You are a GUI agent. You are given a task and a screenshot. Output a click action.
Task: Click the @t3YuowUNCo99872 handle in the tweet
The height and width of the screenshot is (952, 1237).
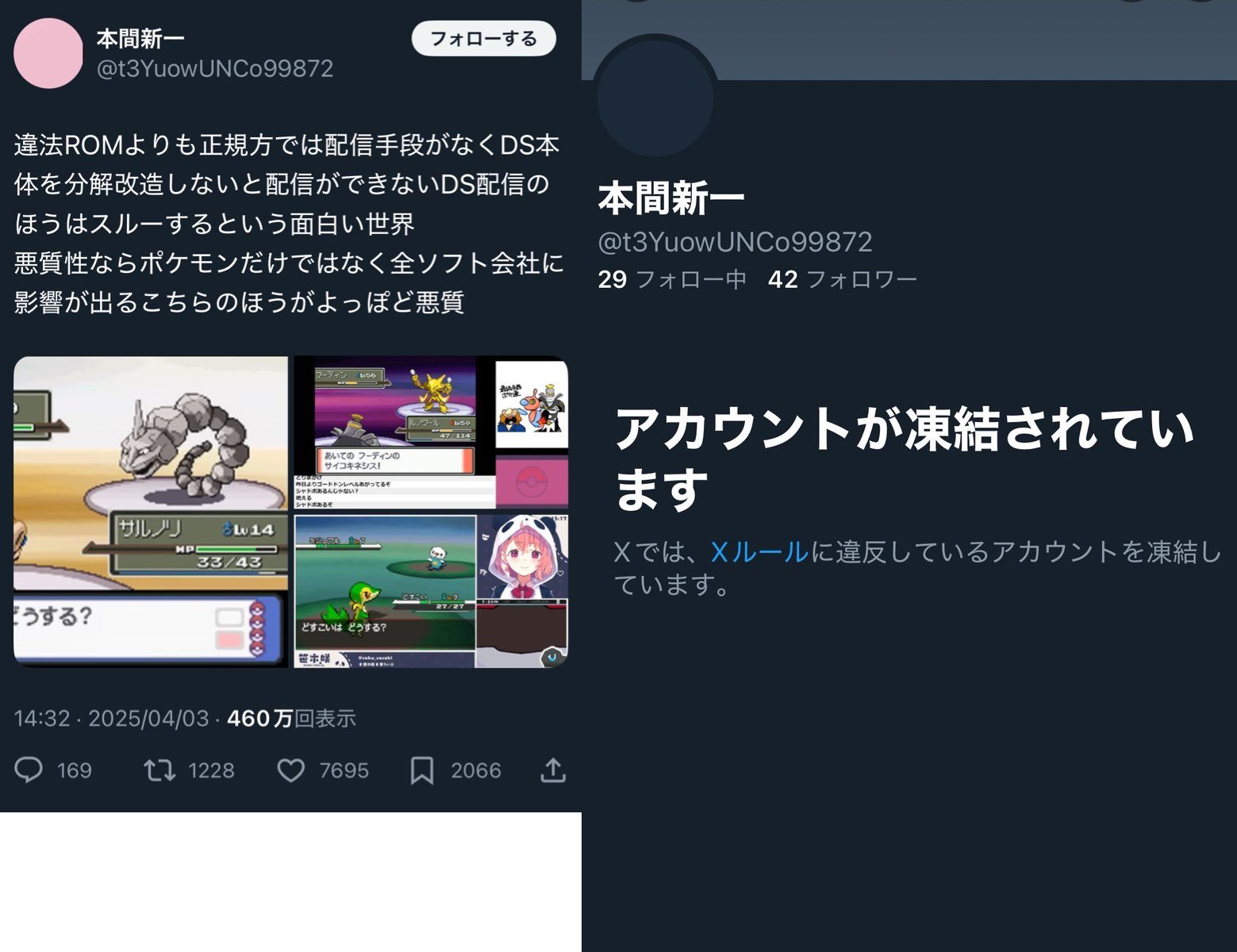215,68
